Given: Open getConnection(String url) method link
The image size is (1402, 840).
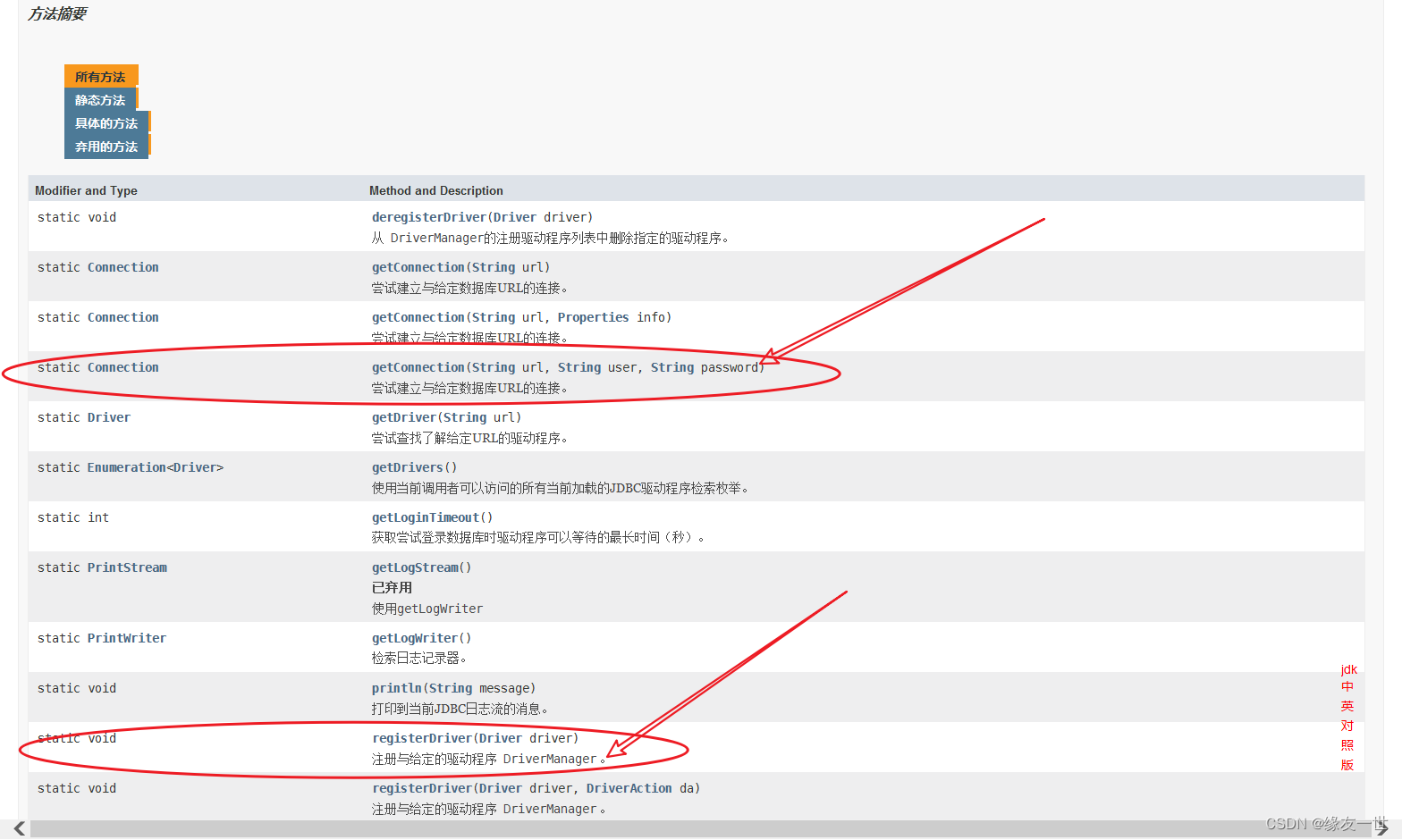Looking at the screenshot, I should pos(418,267).
